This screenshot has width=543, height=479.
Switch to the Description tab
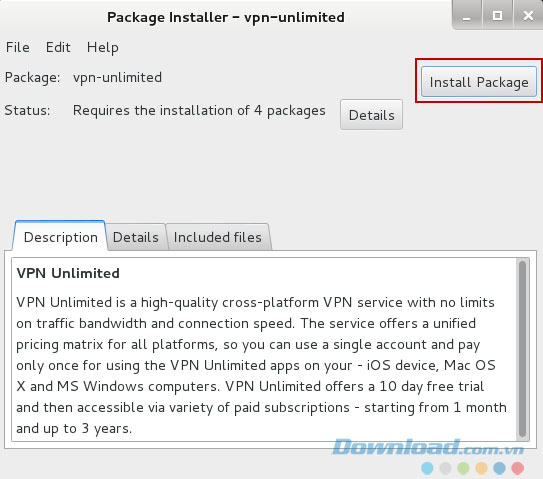(60, 237)
